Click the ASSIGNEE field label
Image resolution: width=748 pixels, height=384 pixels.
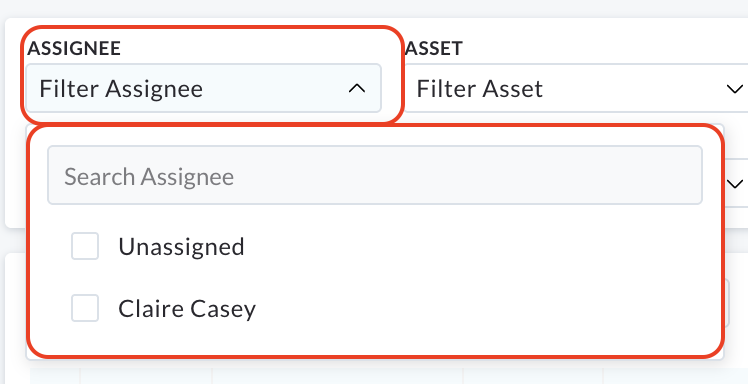point(74,48)
